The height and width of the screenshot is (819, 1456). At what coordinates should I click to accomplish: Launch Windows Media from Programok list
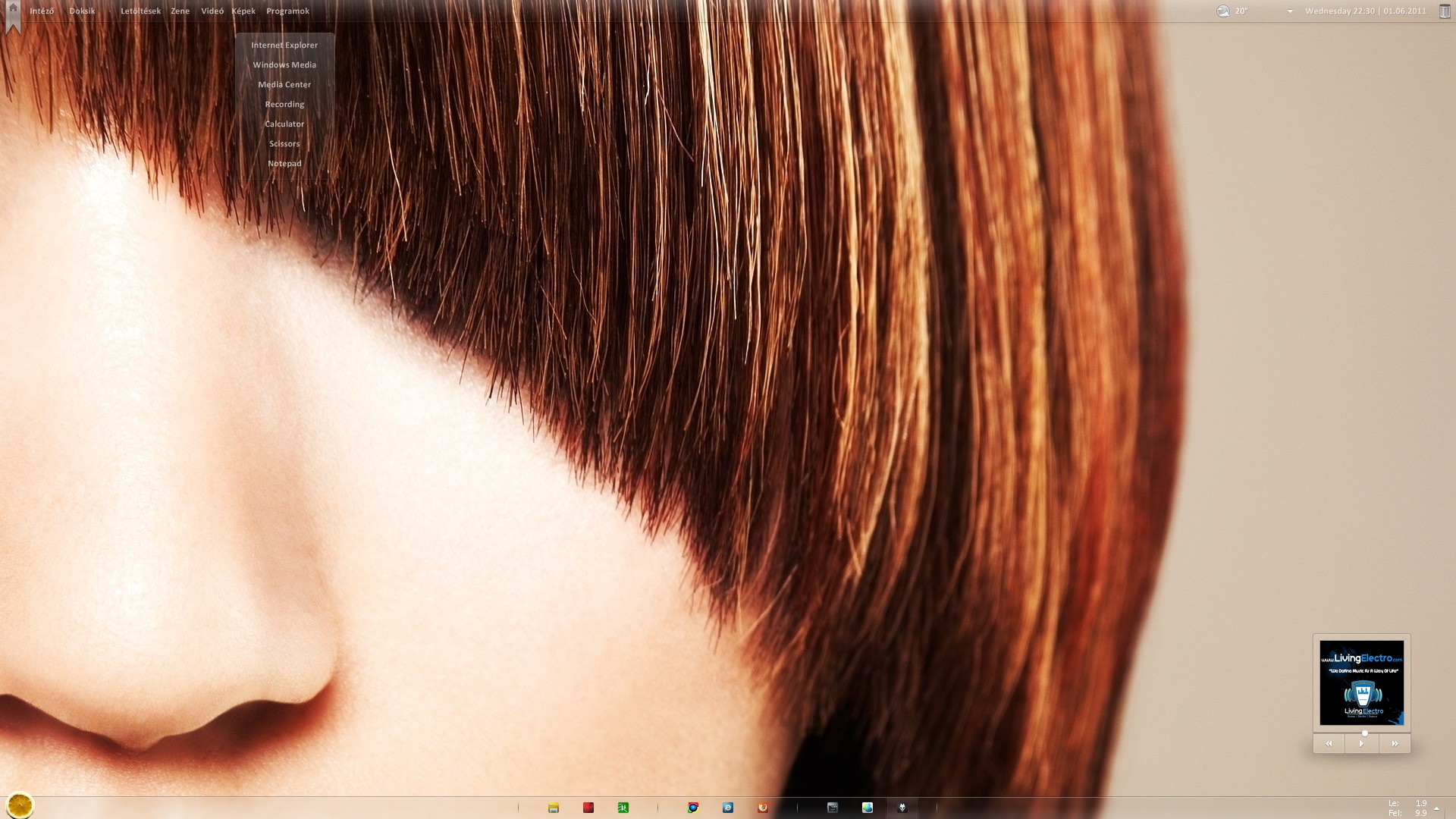point(284,65)
